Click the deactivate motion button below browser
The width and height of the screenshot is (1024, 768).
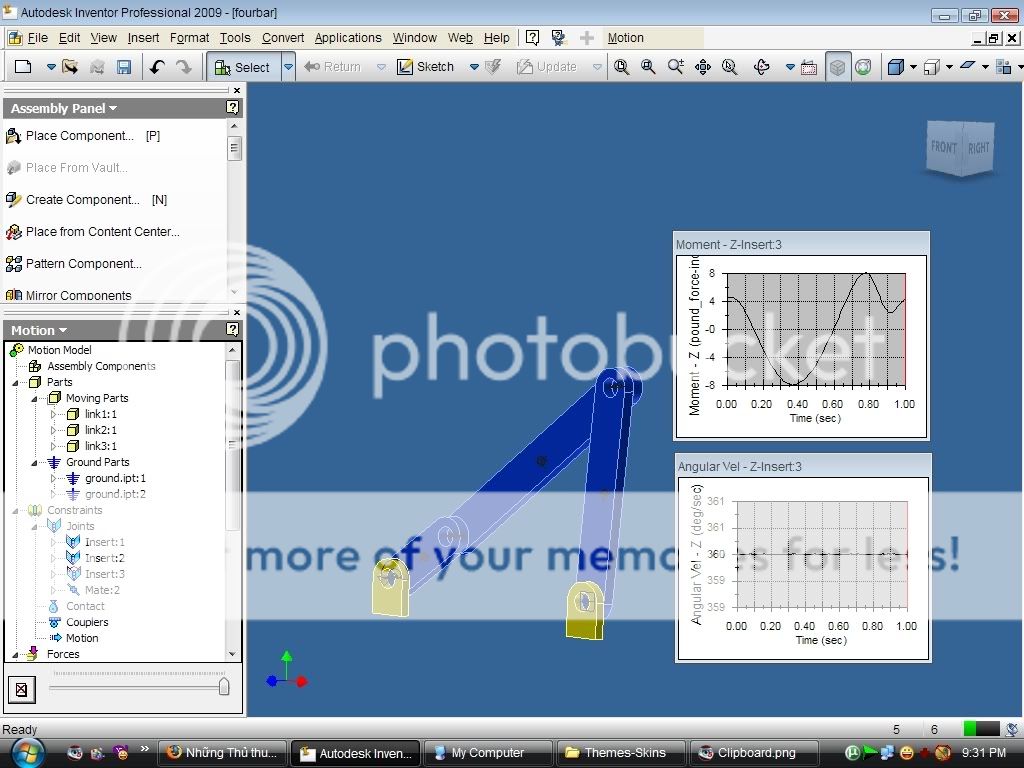22,690
